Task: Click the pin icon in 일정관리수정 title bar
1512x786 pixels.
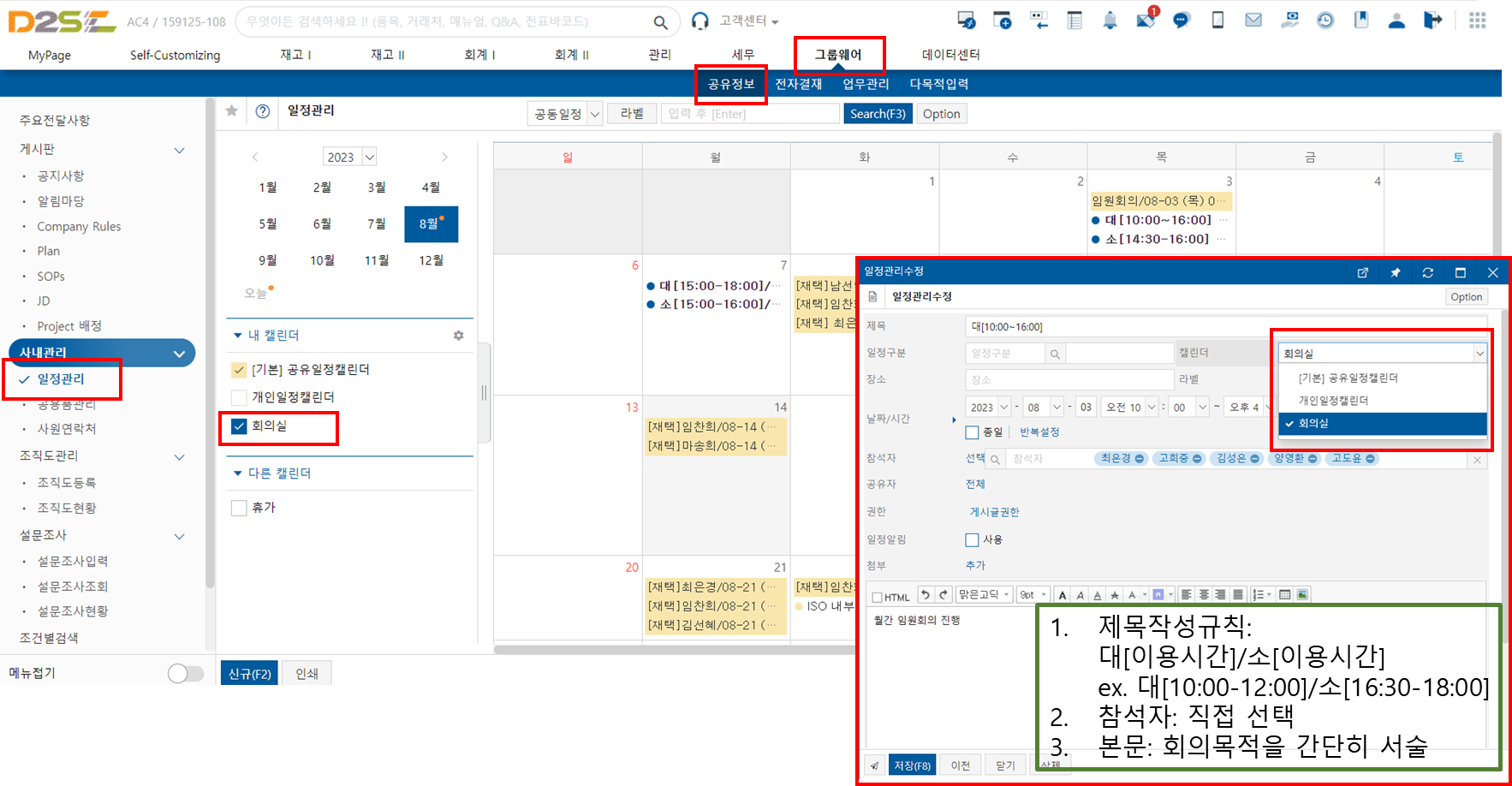Action: point(1396,272)
